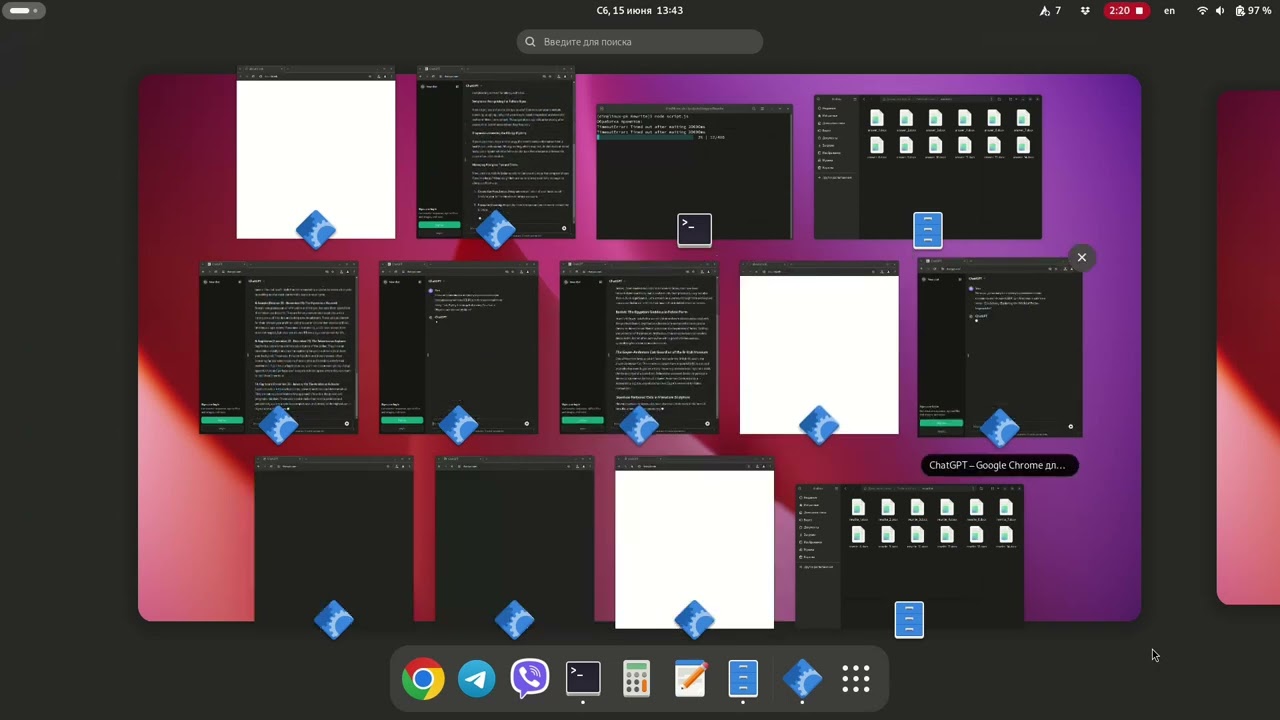1280x720 pixels.
Task: Open the Terminal dock icon
Action: [x=583, y=678]
